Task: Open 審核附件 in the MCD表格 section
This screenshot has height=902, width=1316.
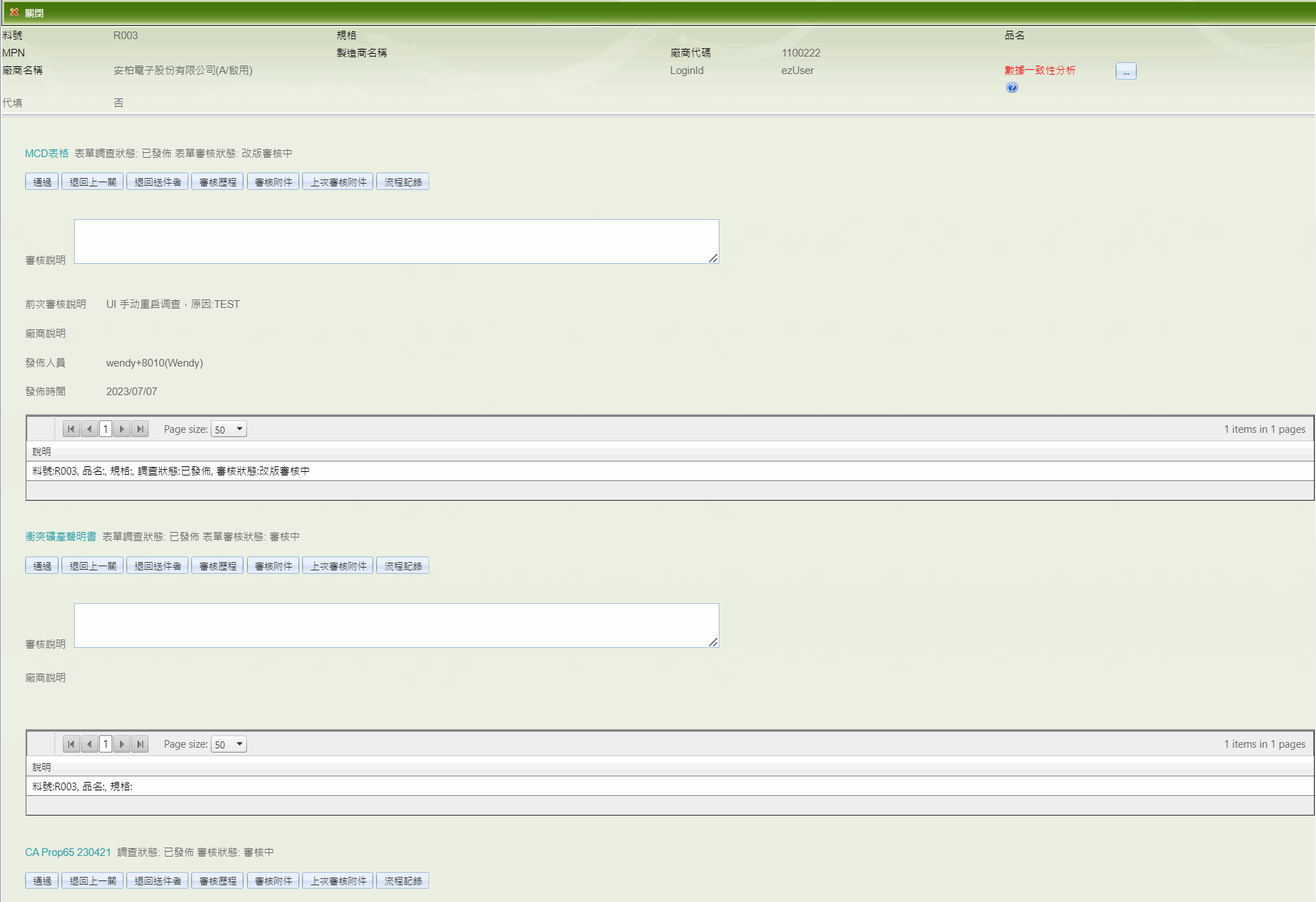Action: pyautogui.click(x=273, y=182)
